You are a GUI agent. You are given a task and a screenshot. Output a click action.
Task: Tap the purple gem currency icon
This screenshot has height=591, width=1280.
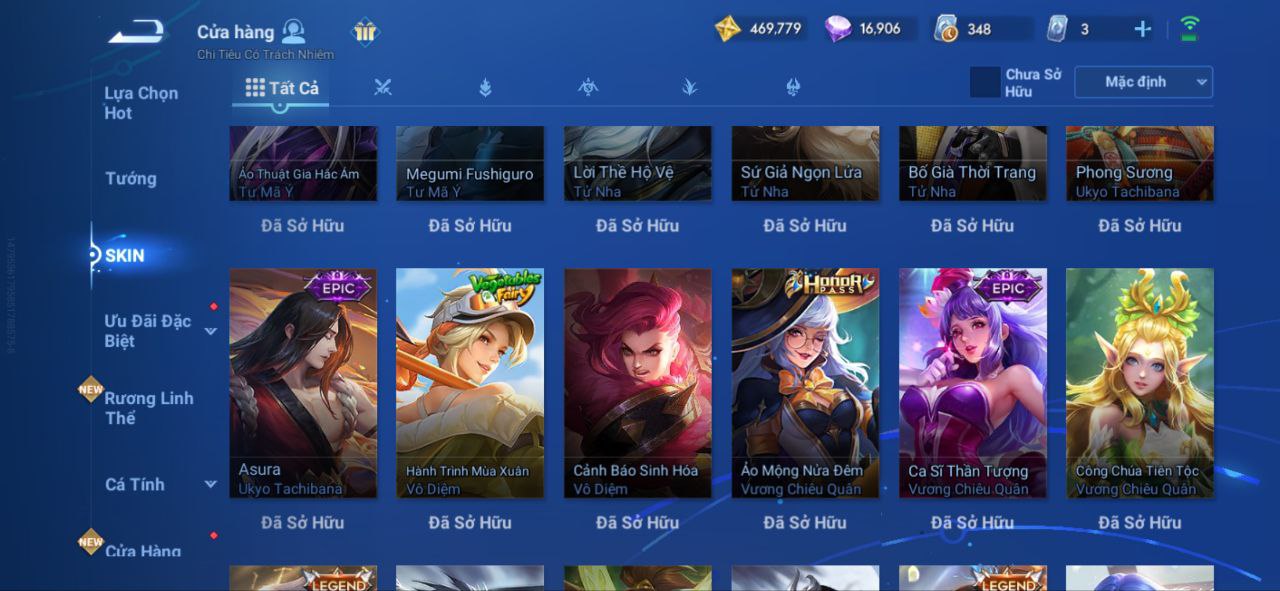click(x=838, y=29)
